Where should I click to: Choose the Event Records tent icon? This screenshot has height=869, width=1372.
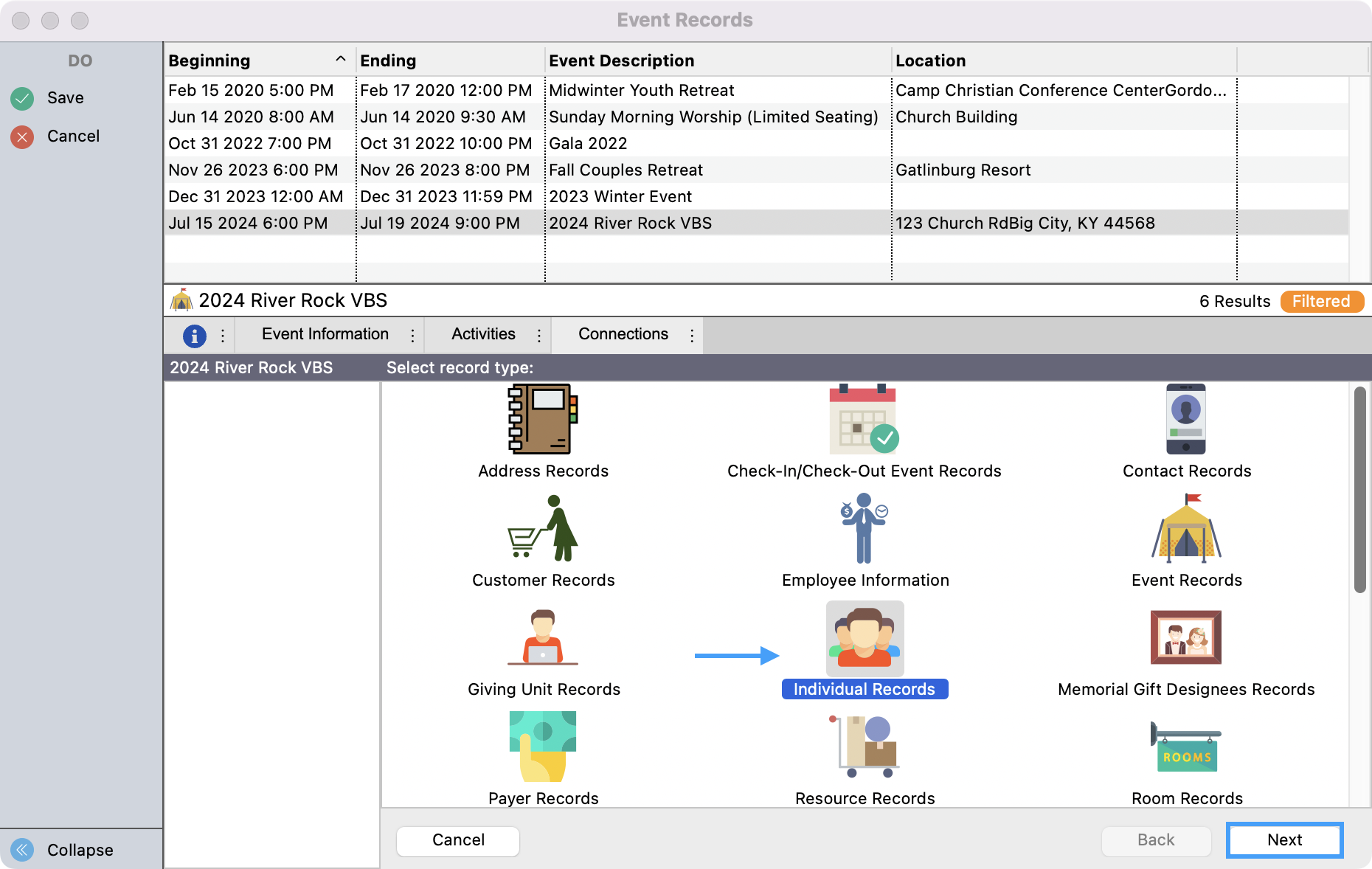pos(1185,528)
